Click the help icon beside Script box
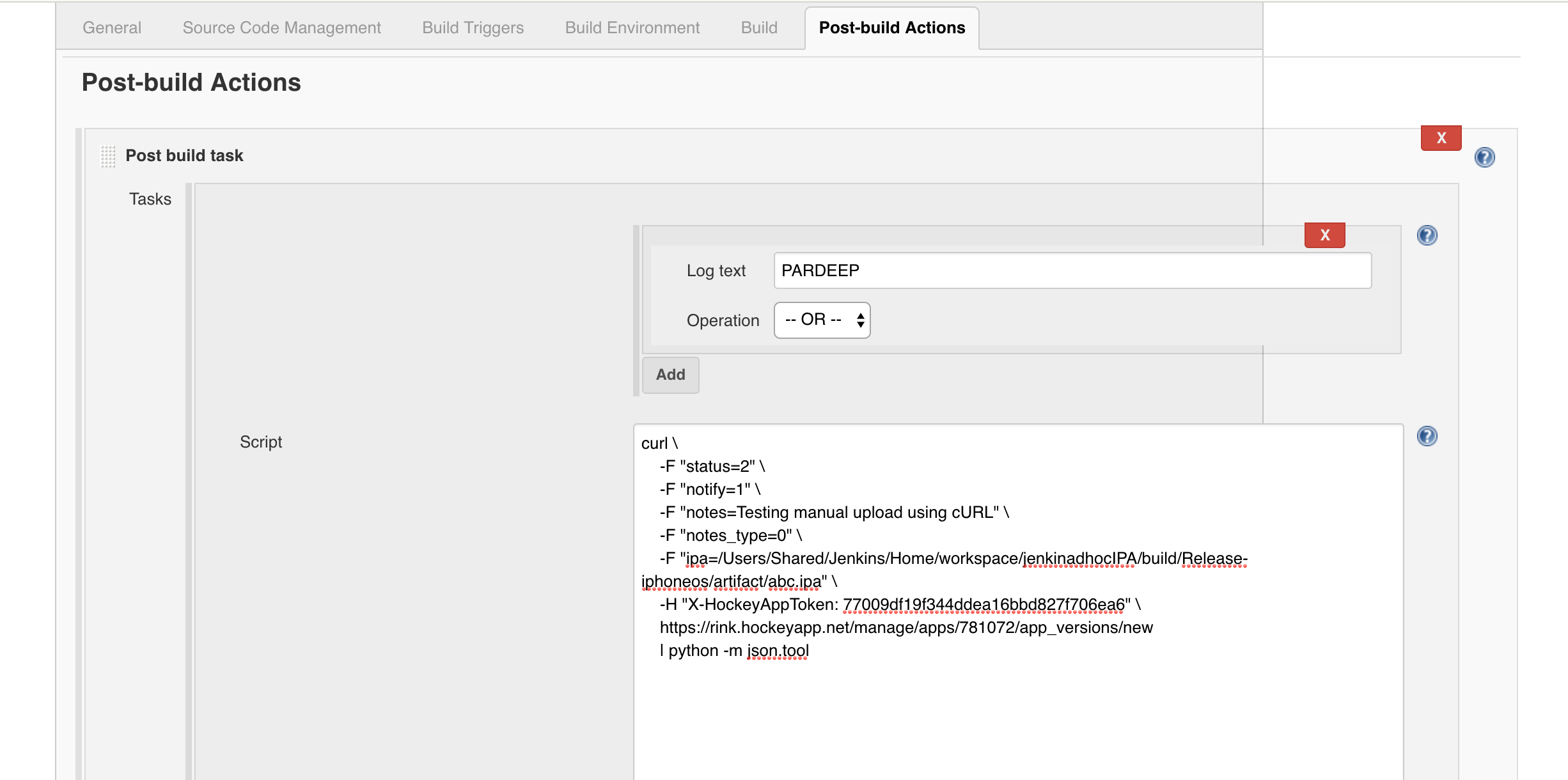Screen dimensions: 1568x780 coord(1427,436)
